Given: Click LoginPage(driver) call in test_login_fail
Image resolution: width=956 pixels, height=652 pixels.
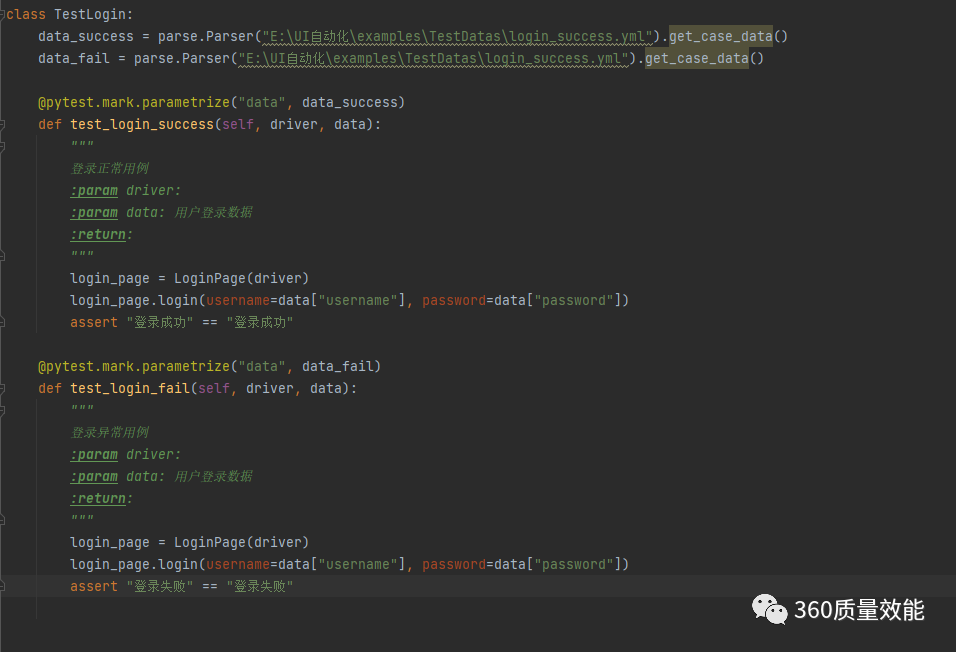Looking at the screenshot, I should pyautogui.click(x=241, y=542).
